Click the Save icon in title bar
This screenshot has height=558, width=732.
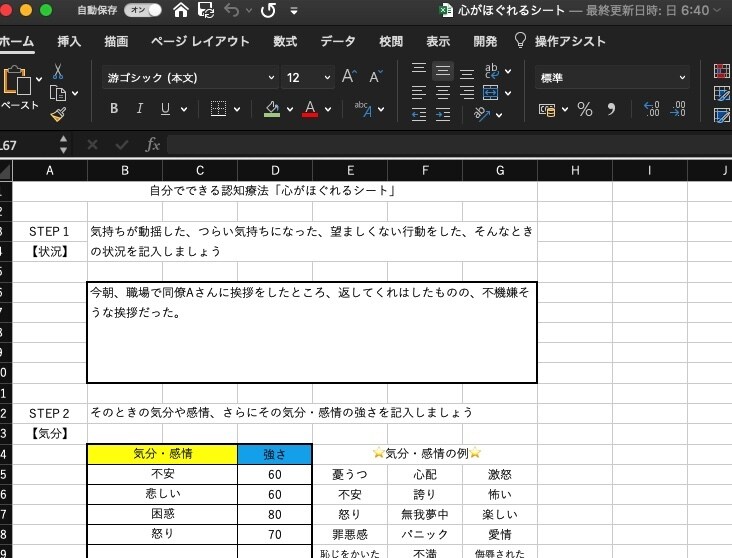pos(206,10)
